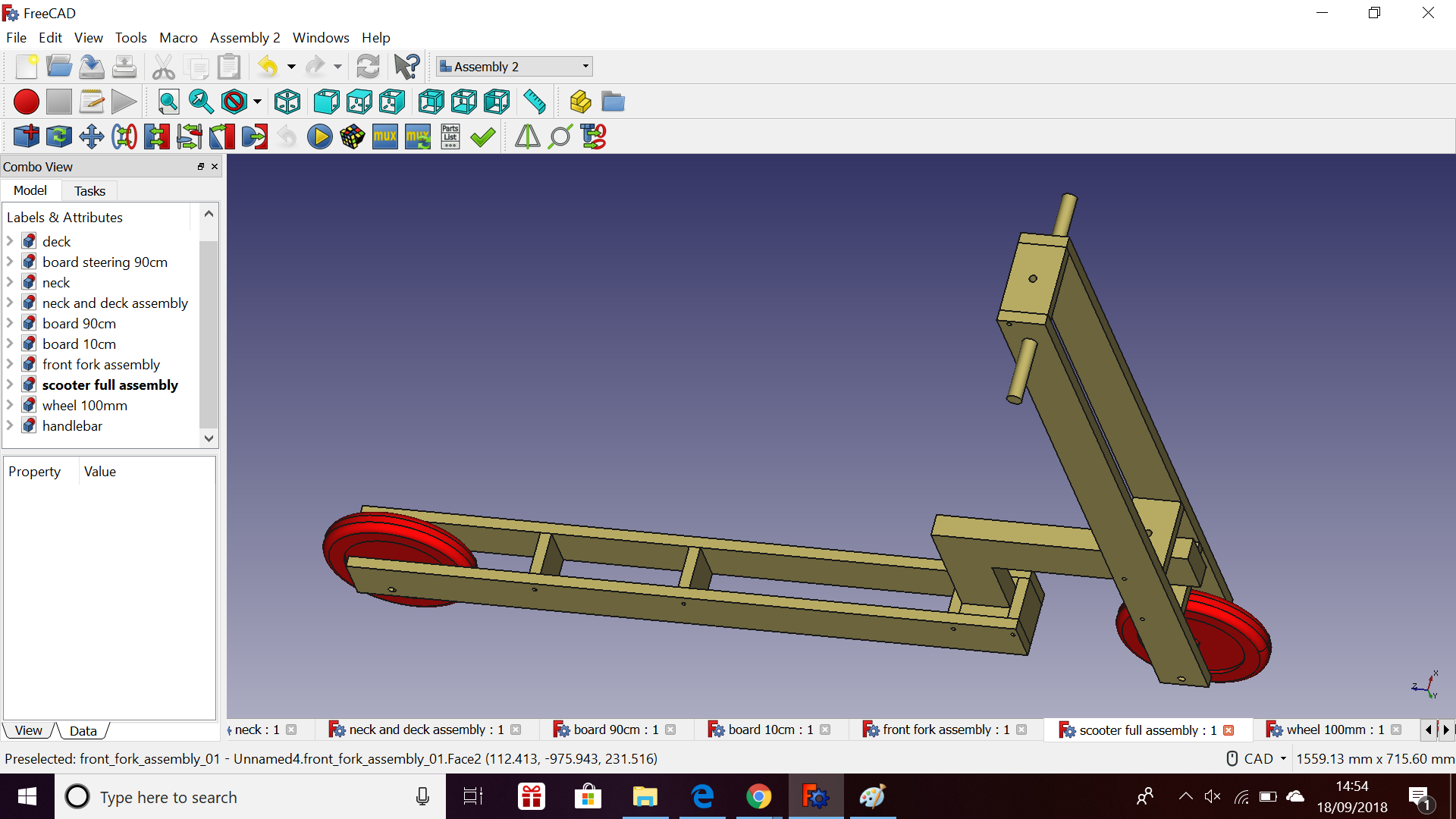Image resolution: width=1456 pixels, height=819 pixels.
Task: Create a new document with the New icon
Action: pyautogui.click(x=27, y=67)
